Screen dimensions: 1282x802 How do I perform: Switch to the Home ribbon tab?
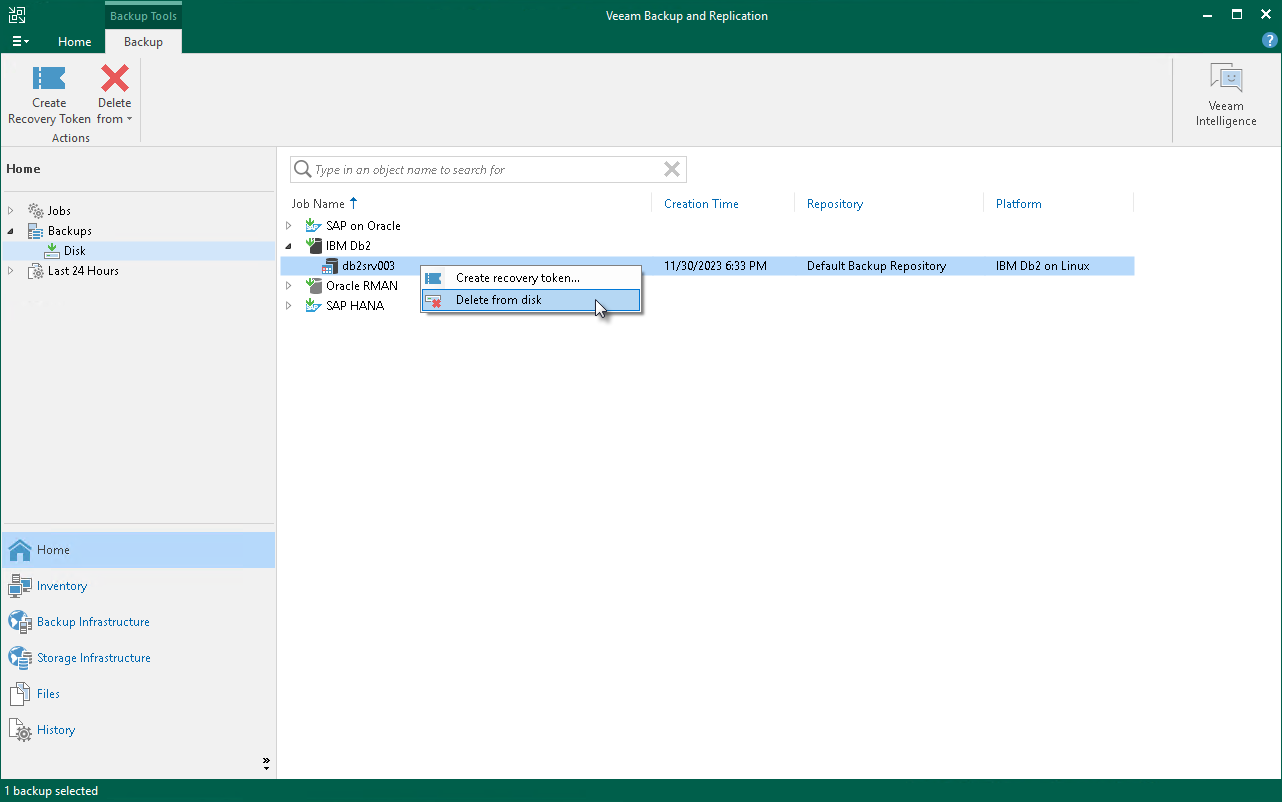[x=75, y=42]
